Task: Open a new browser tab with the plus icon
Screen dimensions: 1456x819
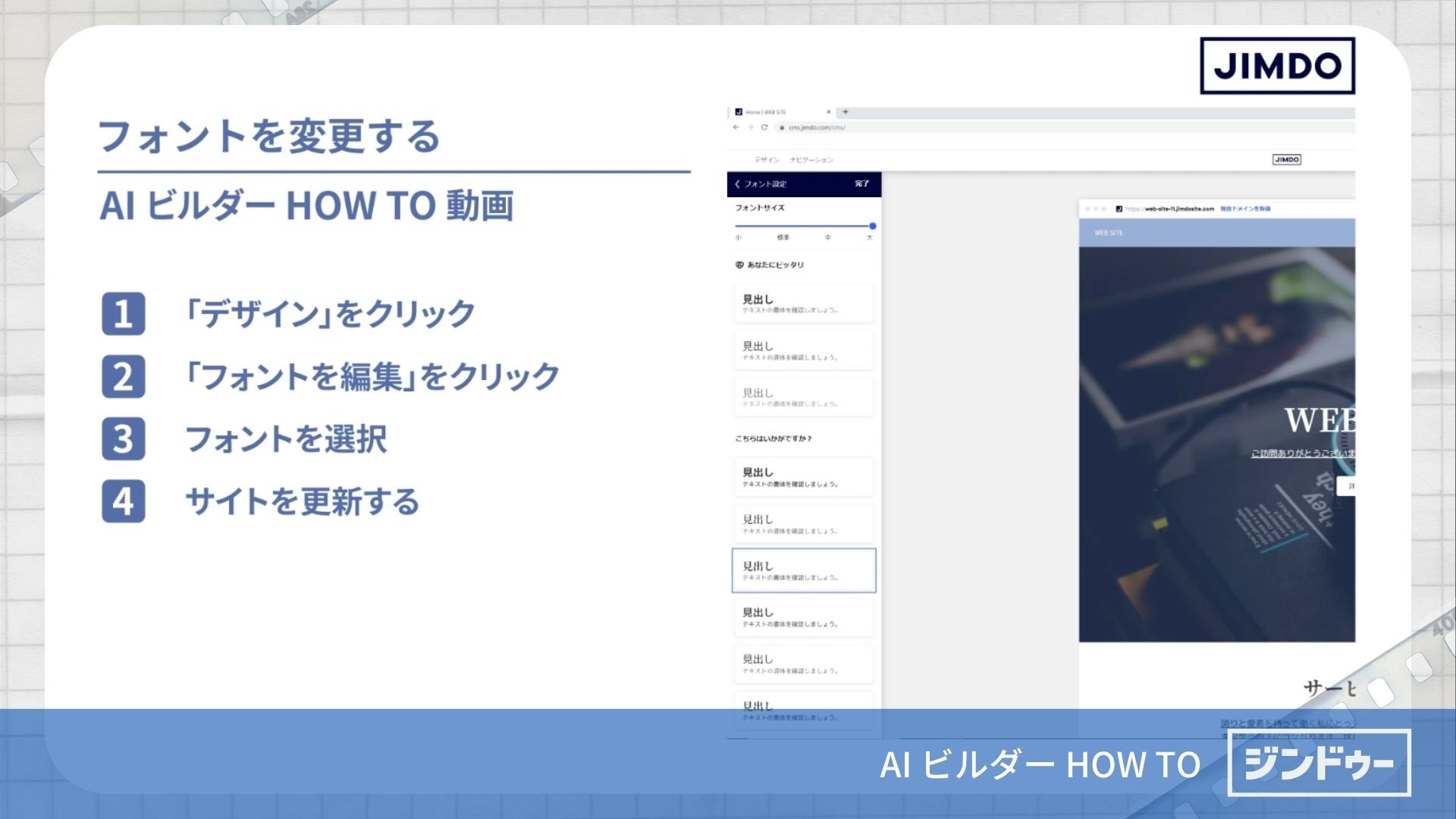Action: pyautogui.click(x=846, y=111)
